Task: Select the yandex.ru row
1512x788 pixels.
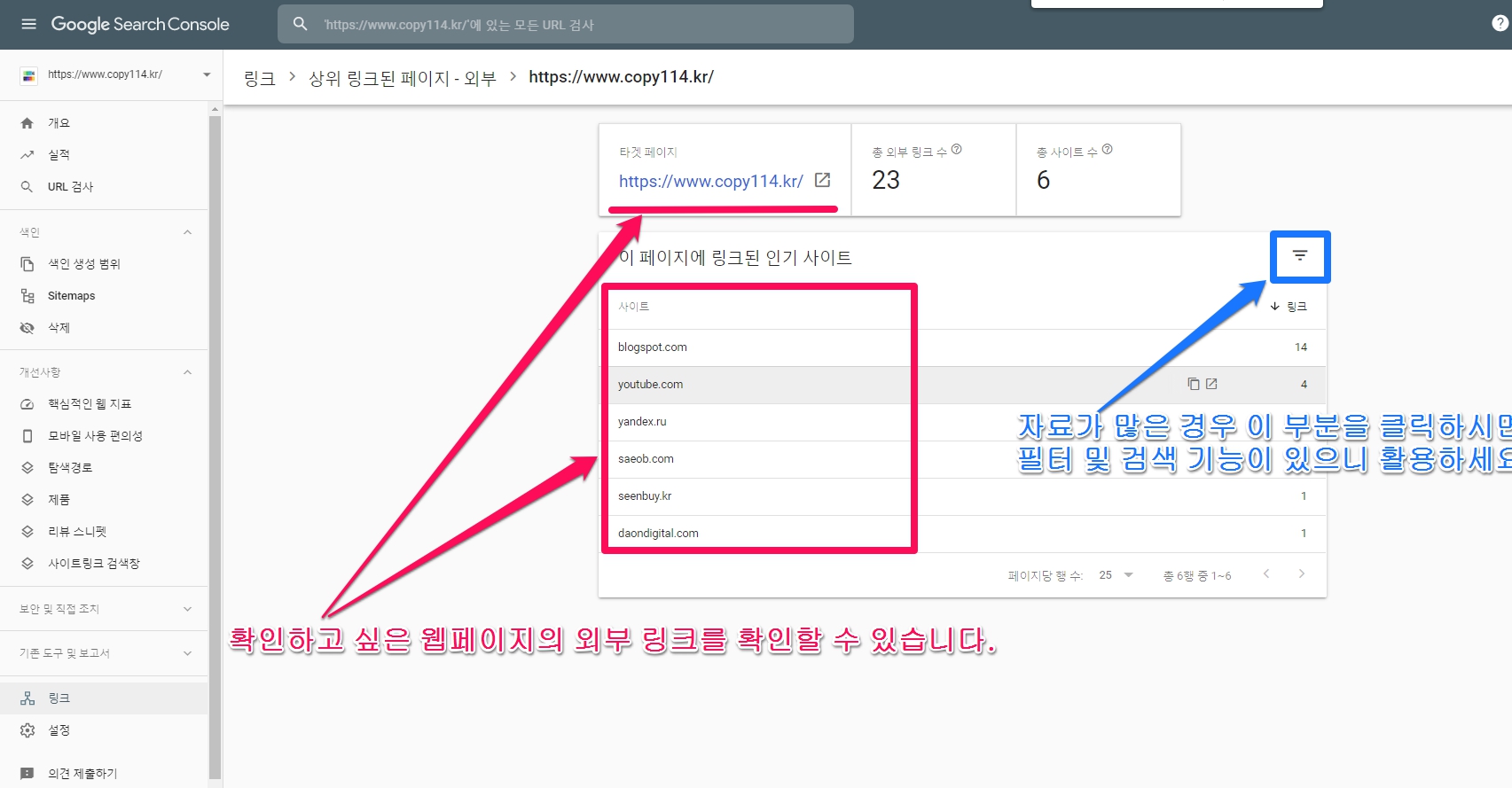Action: click(962, 422)
